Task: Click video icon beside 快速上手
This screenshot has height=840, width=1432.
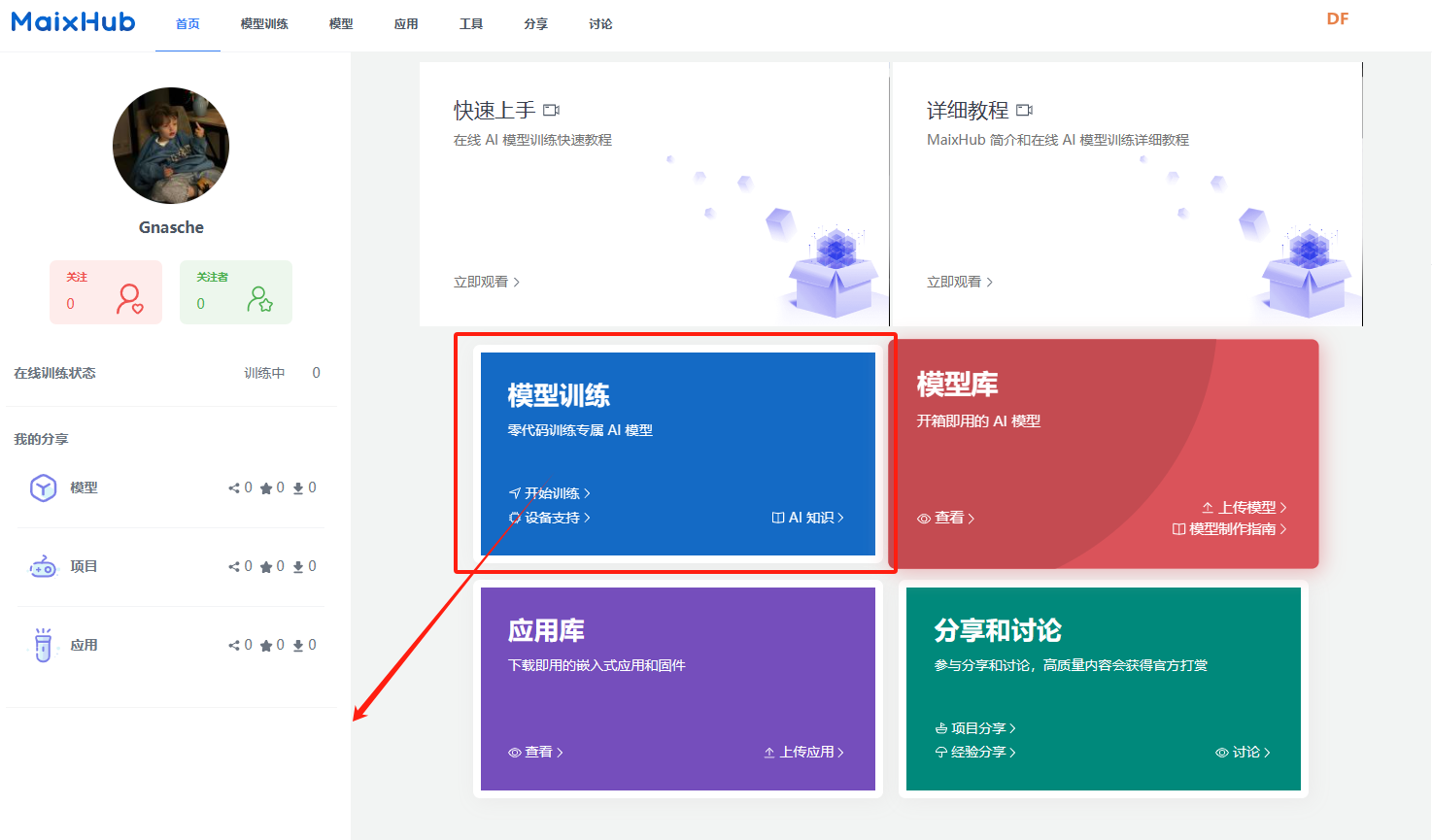Action: [551, 111]
